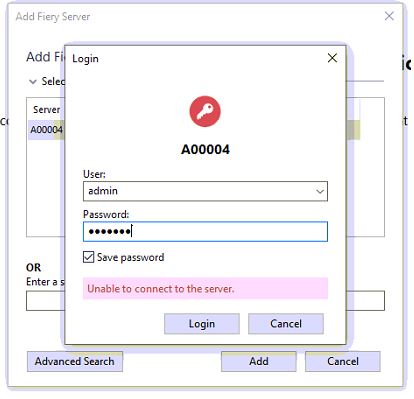Open the User dropdown list
The height and width of the screenshot is (399, 414).
coord(320,191)
